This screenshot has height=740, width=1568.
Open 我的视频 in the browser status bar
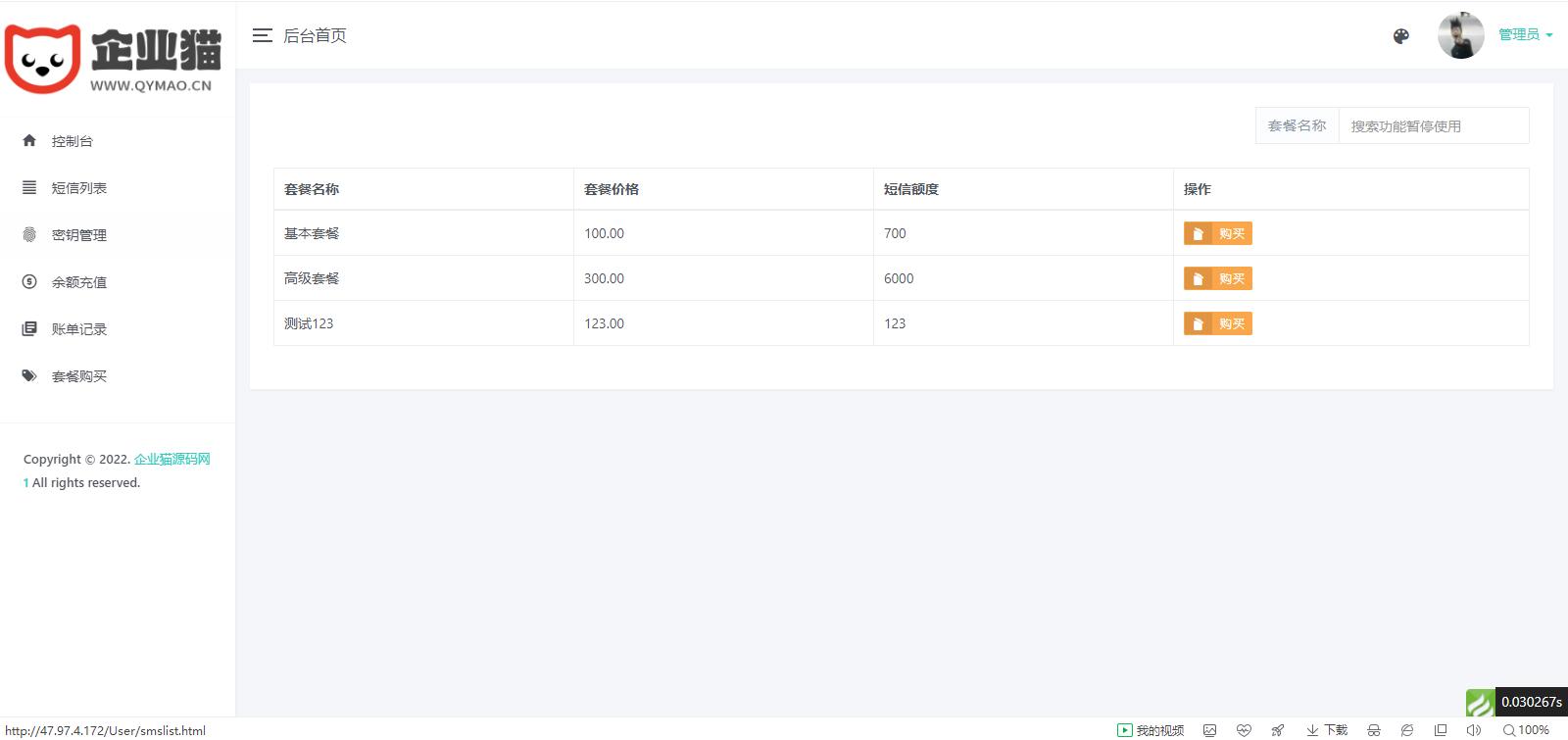1151,730
